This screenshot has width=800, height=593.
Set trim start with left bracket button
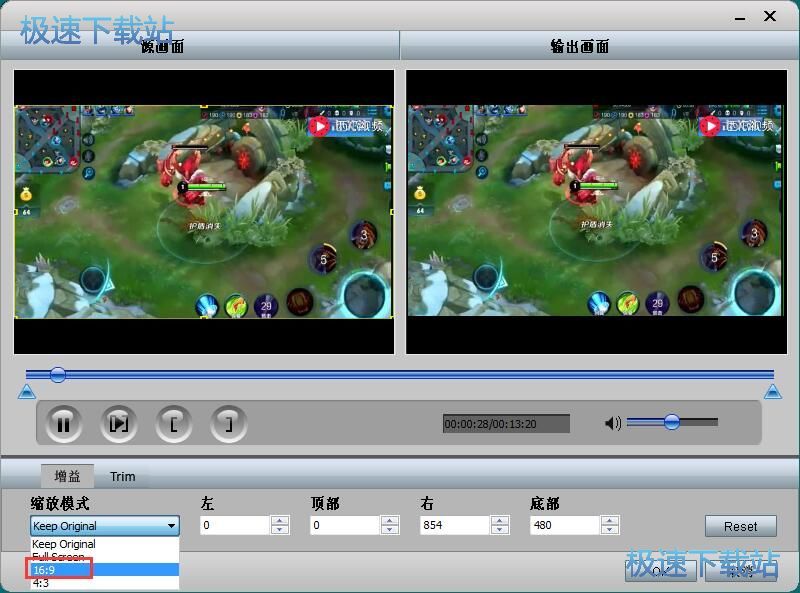pyautogui.click(x=173, y=424)
